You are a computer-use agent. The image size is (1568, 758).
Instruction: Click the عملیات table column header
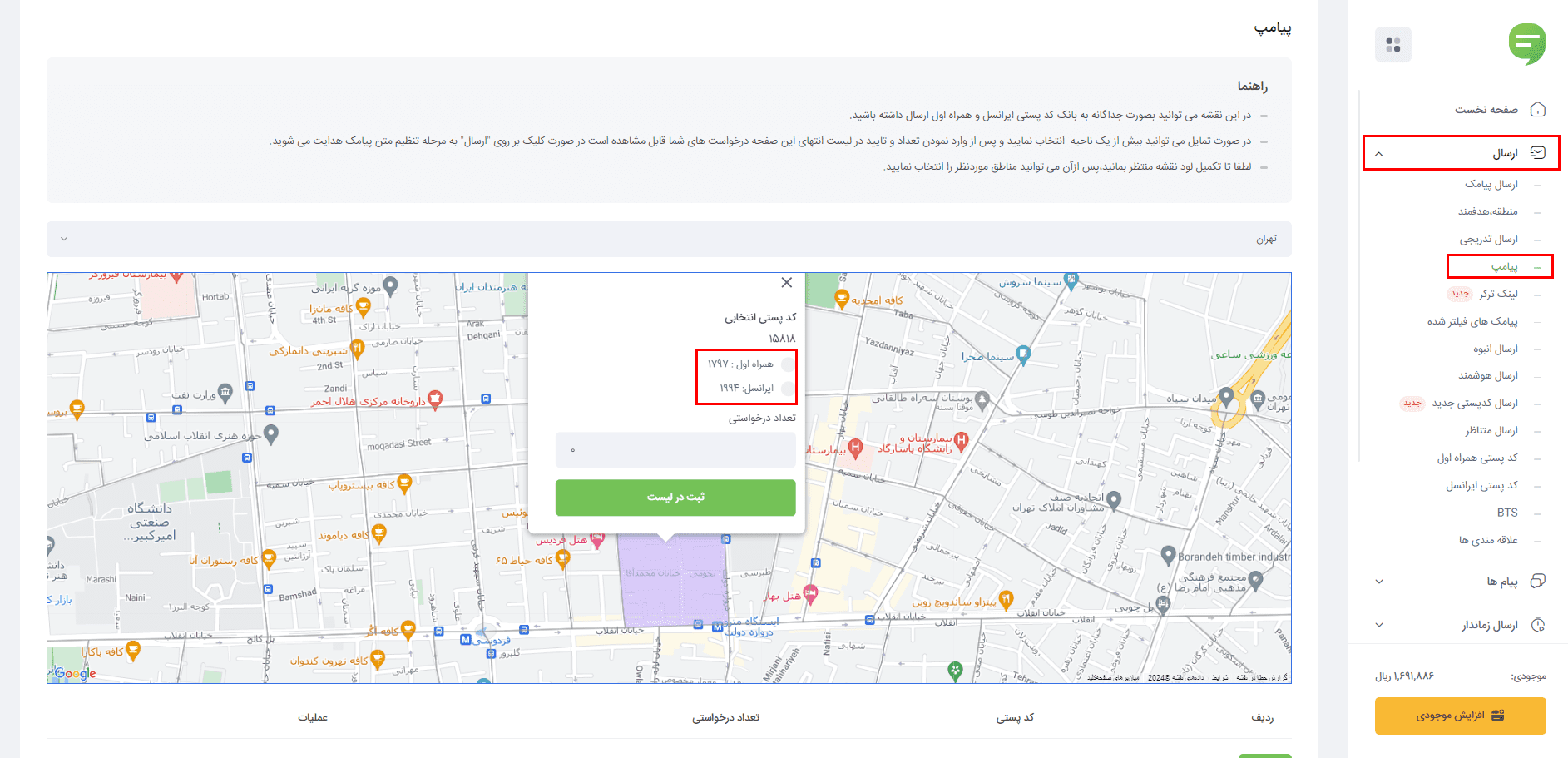(x=313, y=717)
